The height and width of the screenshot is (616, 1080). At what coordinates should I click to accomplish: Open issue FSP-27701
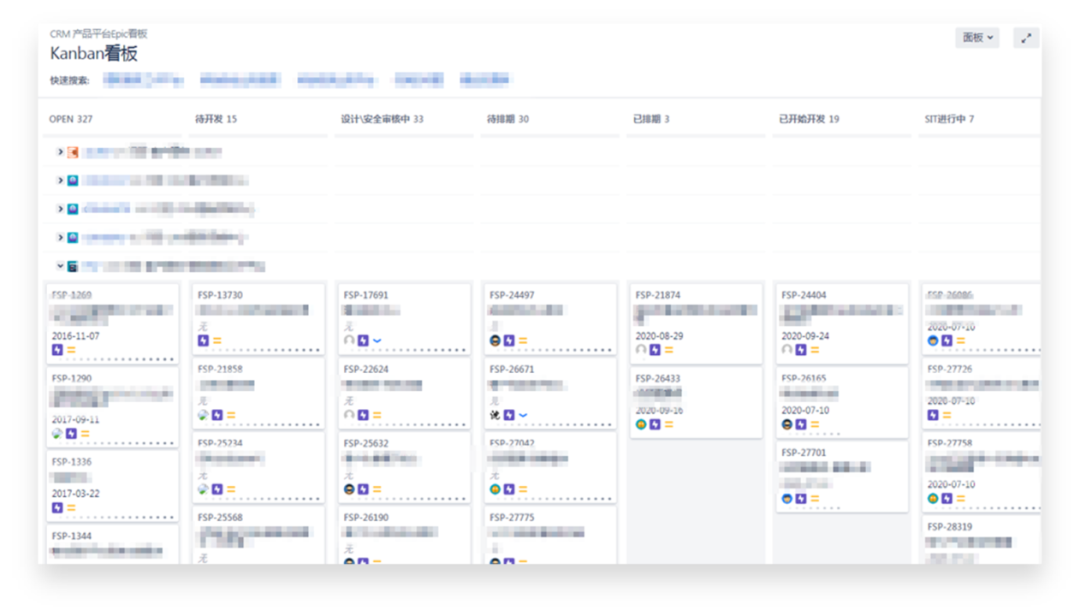[804, 453]
